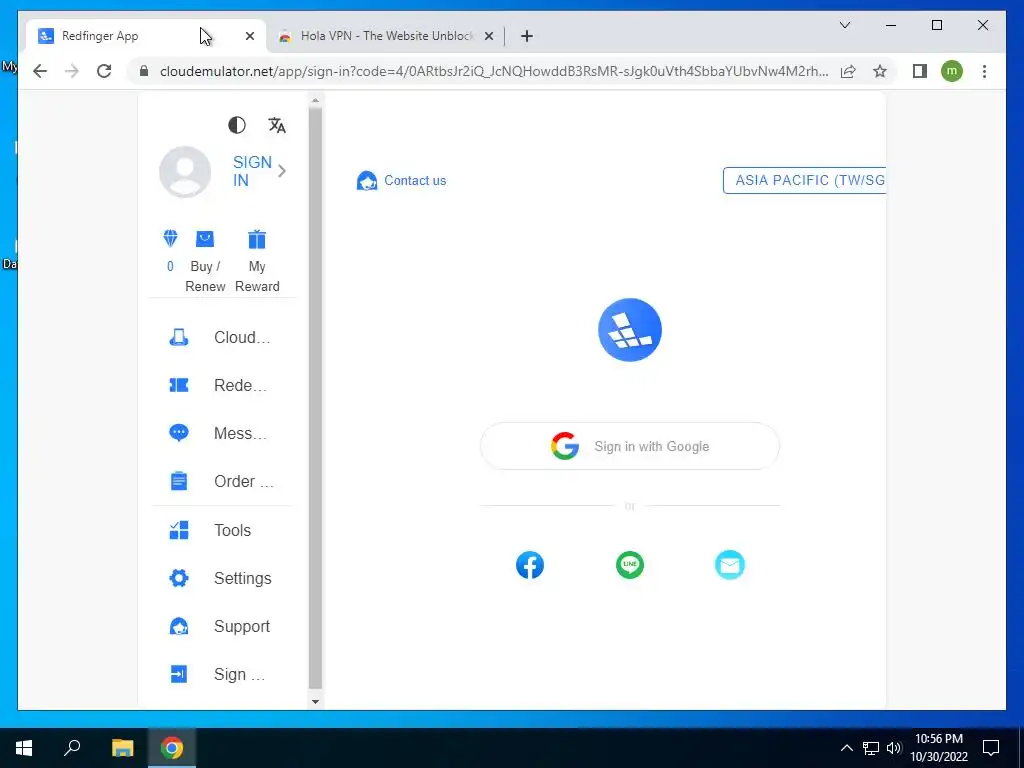
Task: Open the tab search dropdown arrow
Action: (x=844, y=25)
